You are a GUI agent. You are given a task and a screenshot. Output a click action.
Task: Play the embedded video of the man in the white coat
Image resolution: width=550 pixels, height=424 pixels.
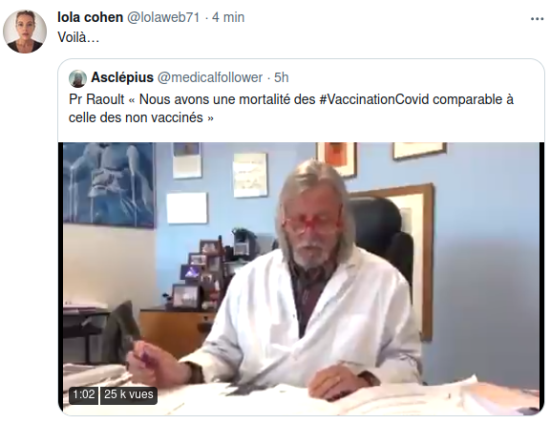point(301,277)
